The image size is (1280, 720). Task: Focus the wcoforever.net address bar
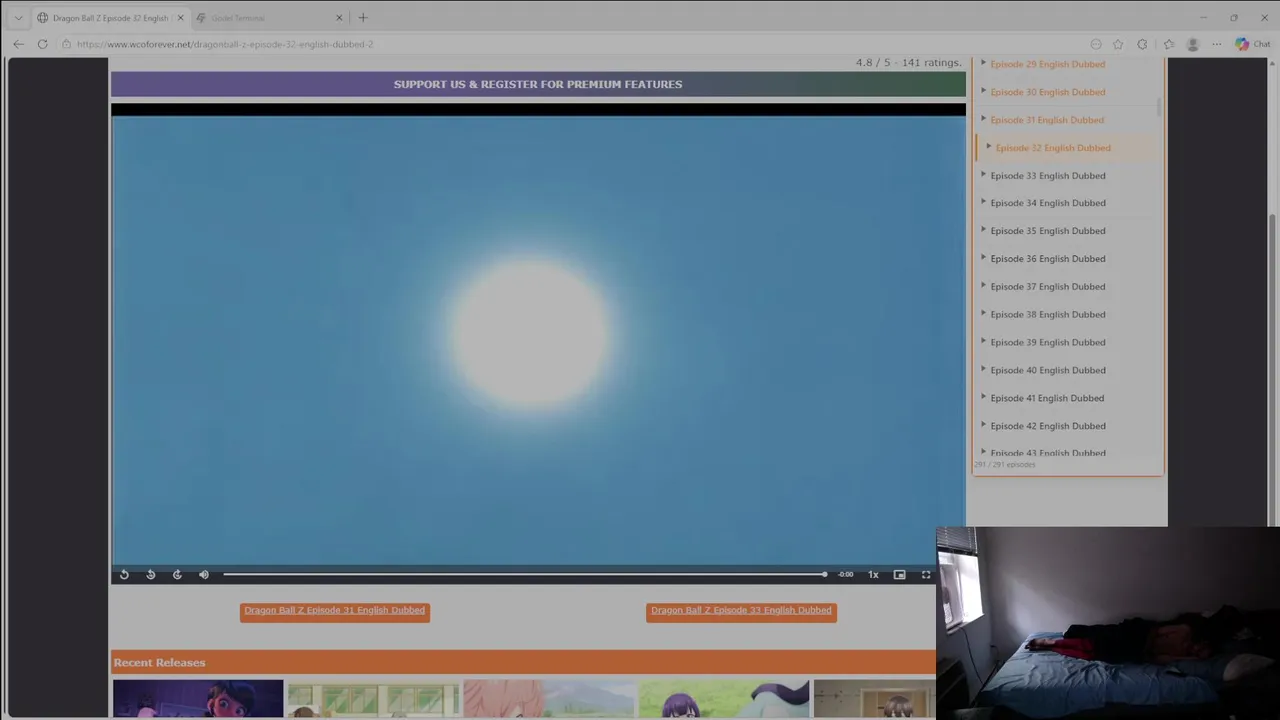point(225,44)
